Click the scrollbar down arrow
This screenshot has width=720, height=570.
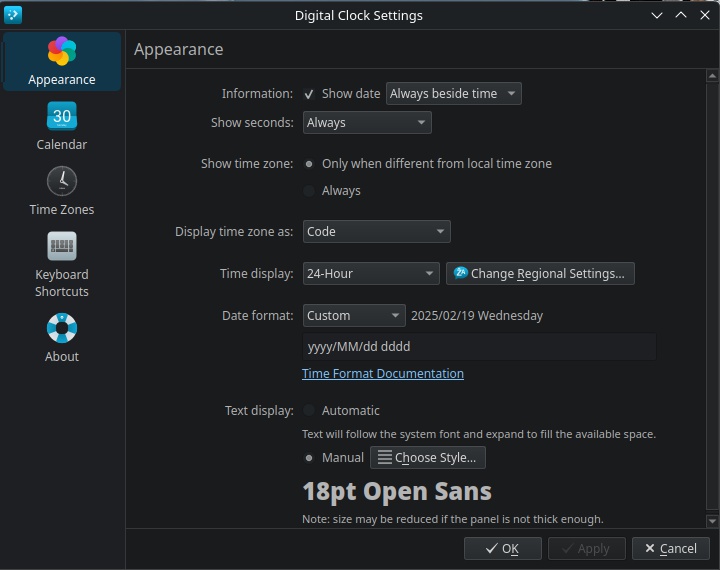pyautogui.click(x=712, y=521)
